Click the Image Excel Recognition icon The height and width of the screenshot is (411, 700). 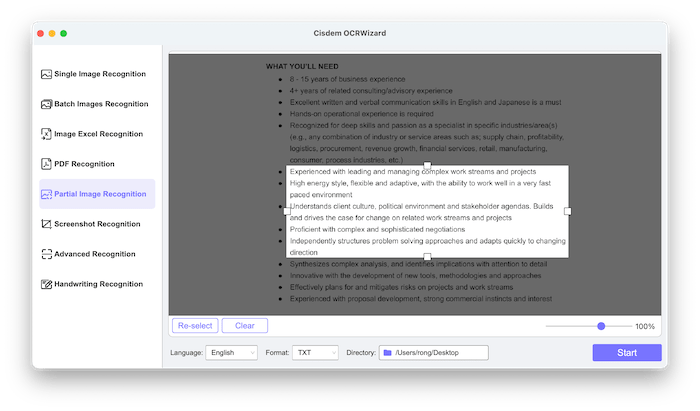(46, 134)
